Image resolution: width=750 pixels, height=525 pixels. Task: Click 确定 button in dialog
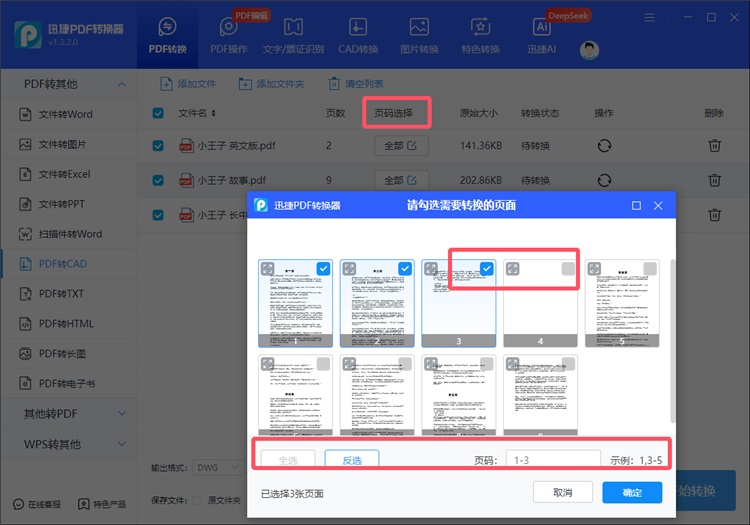(632, 492)
